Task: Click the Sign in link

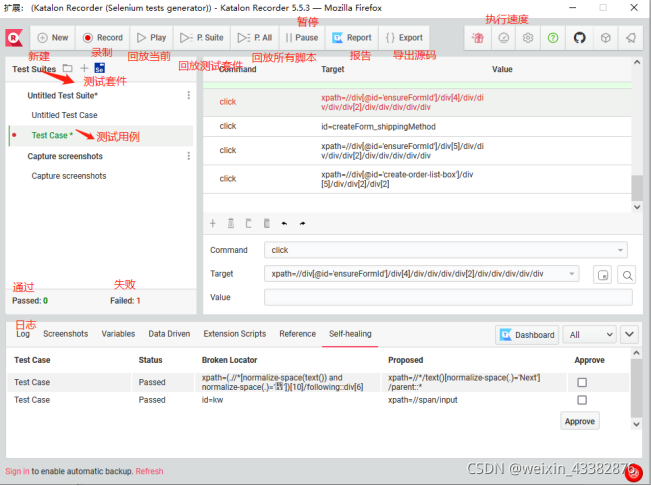Action: pos(17,471)
